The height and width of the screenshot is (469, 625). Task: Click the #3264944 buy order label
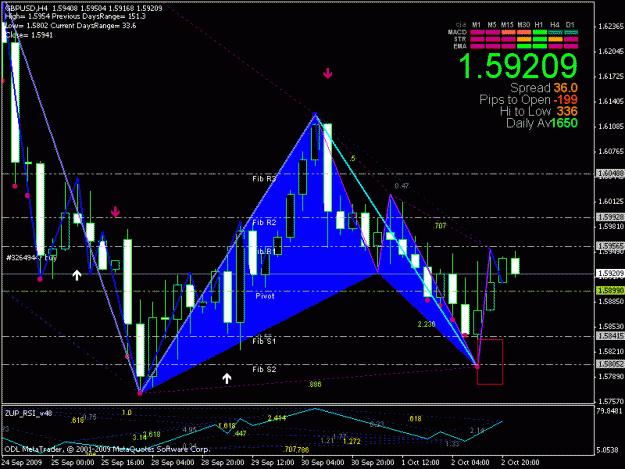click(31, 258)
